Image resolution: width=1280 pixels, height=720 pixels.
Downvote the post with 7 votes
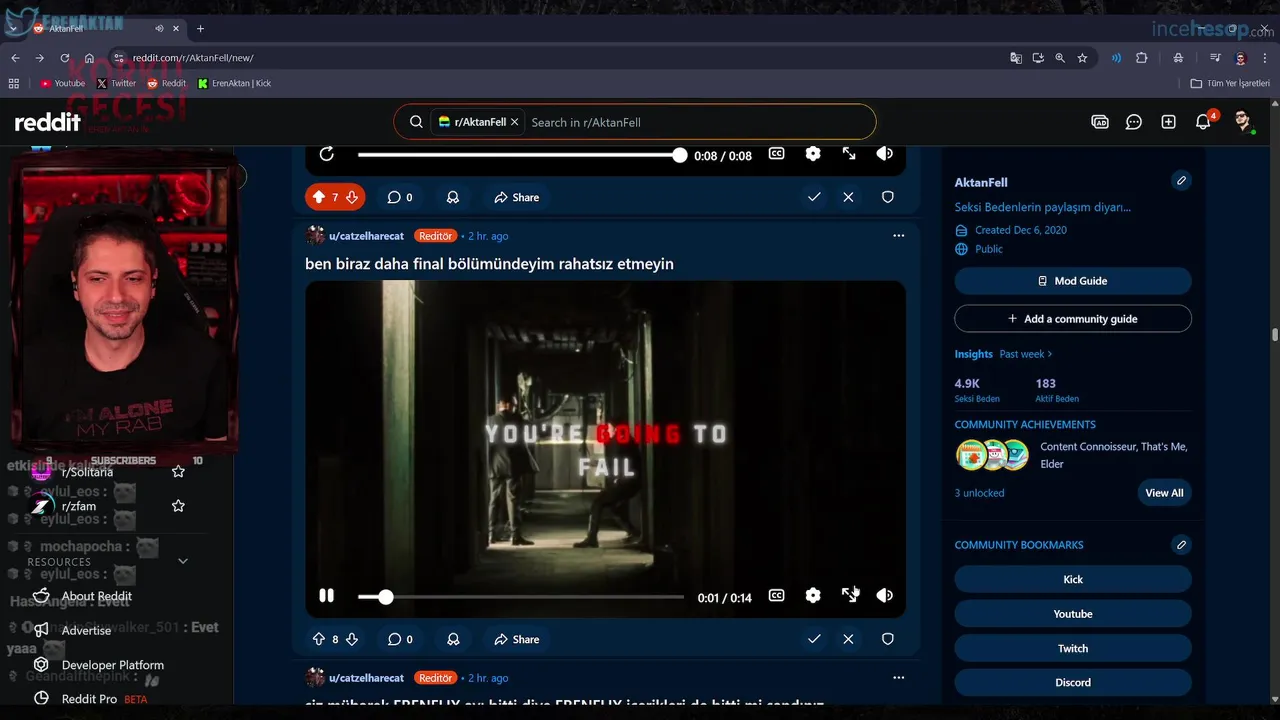[352, 197]
